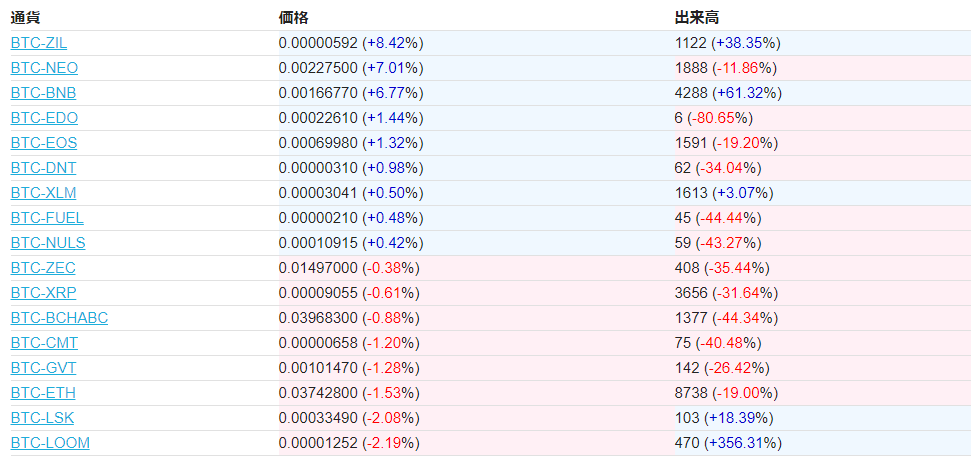This screenshot has height=466, width=979.
Task: Click the BTC-GVT link
Action: coord(43,368)
